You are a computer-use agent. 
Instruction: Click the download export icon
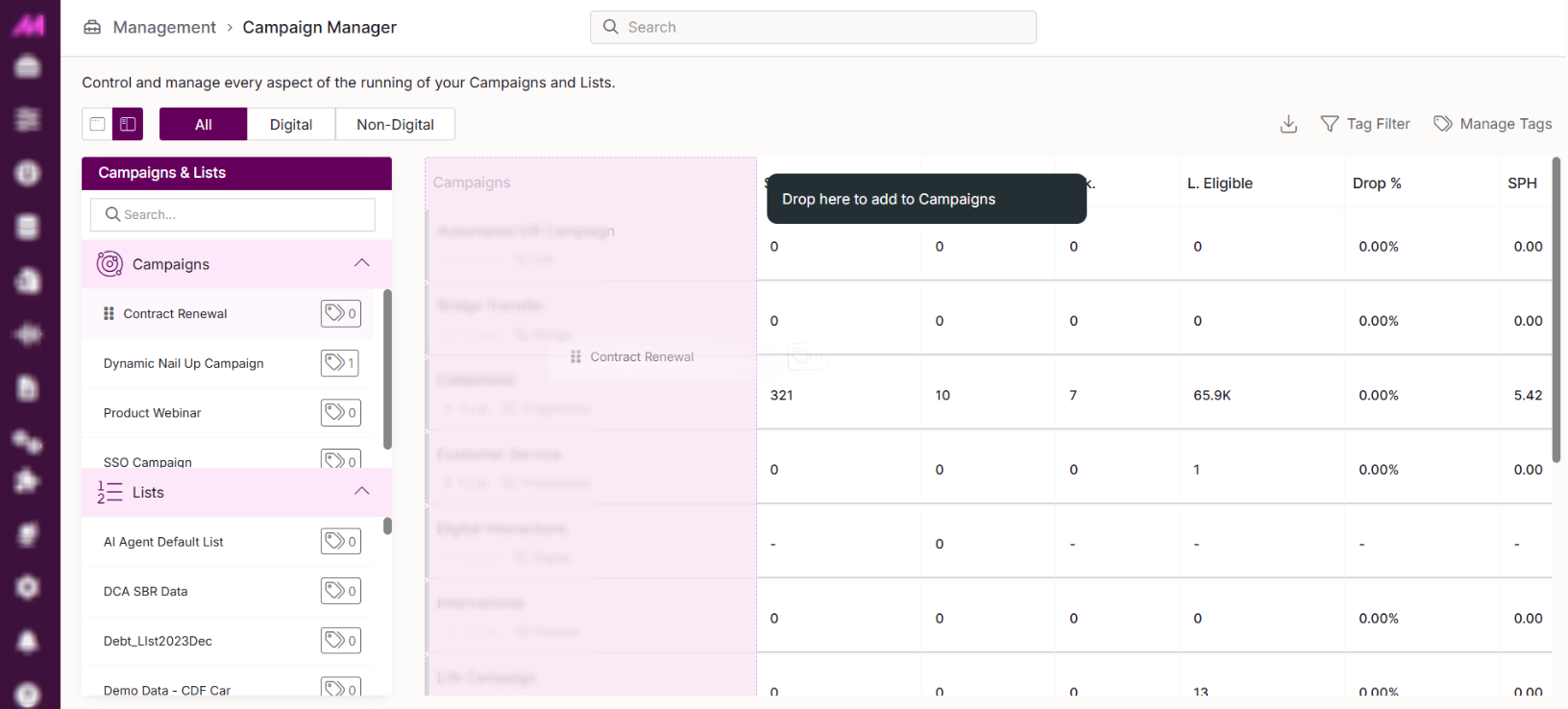1288,124
